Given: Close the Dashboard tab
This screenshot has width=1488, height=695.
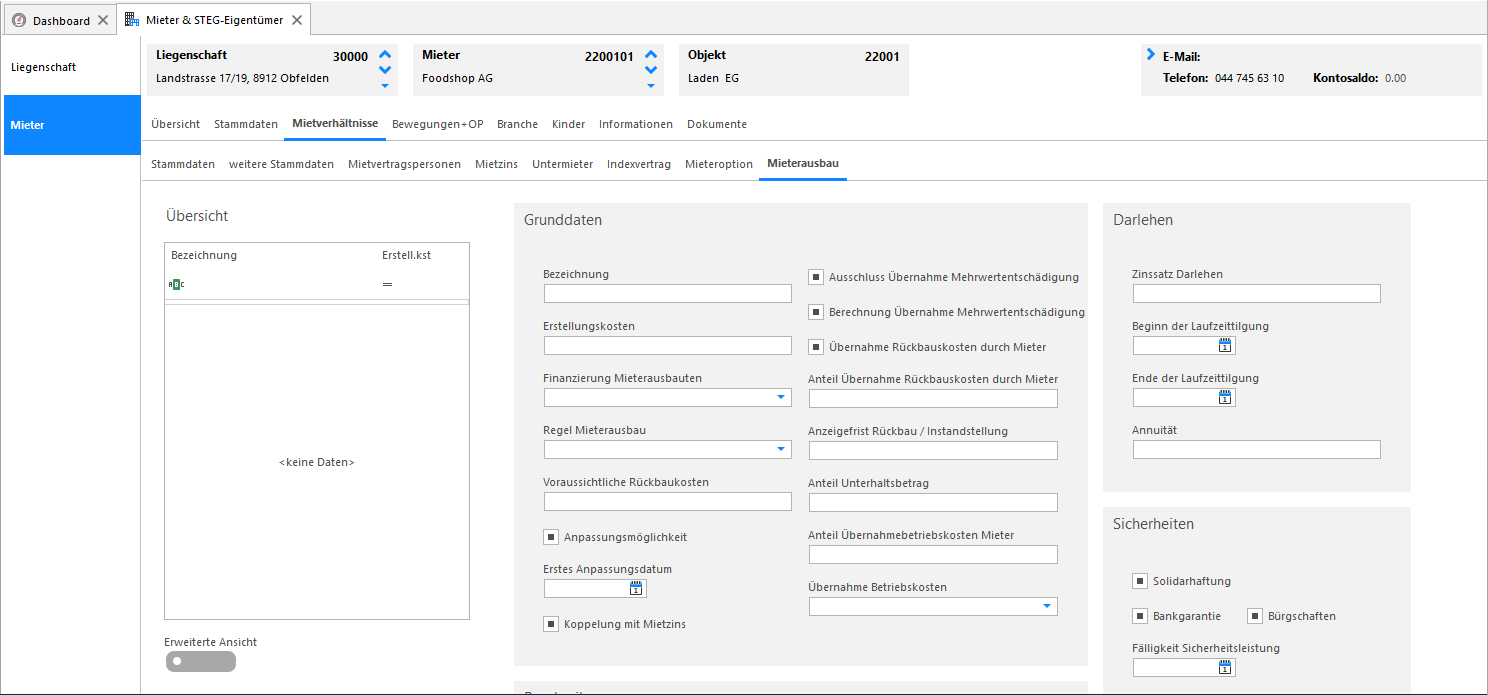Looking at the screenshot, I should (x=103, y=20).
